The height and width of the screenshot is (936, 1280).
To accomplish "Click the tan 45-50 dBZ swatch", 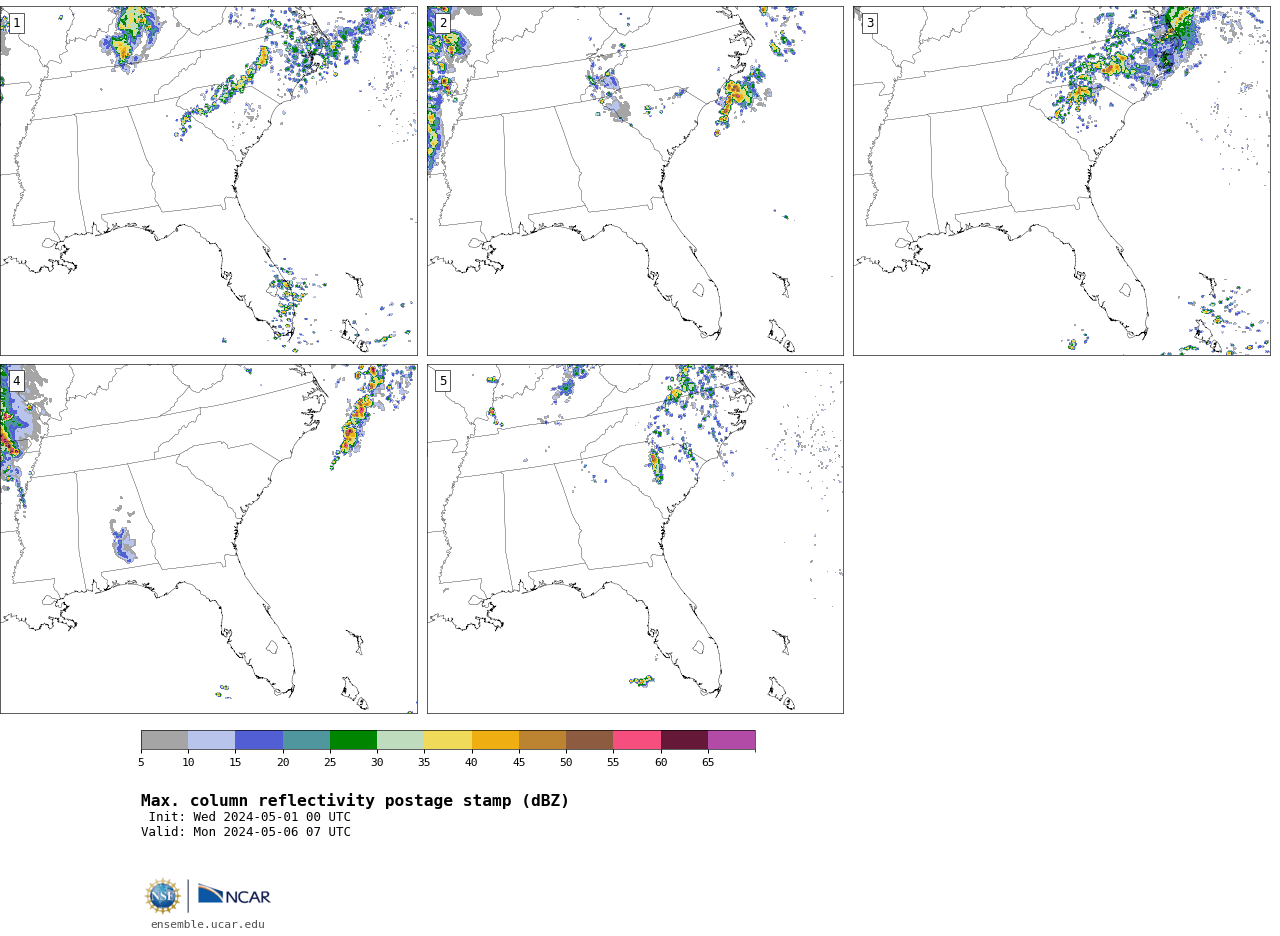I will tap(542, 740).
